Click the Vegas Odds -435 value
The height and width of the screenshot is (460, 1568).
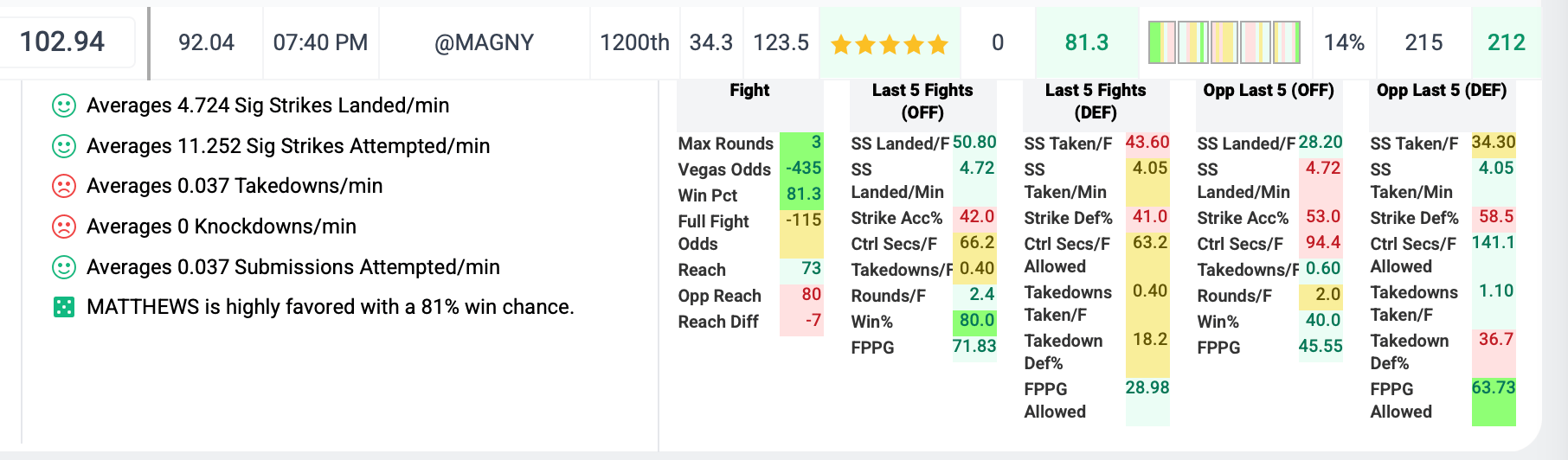802,169
